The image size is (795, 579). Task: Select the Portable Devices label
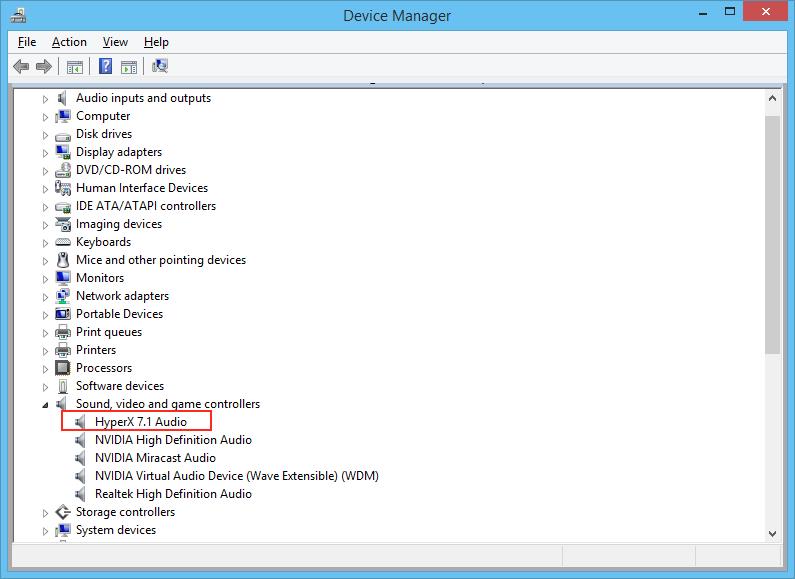(x=120, y=314)
